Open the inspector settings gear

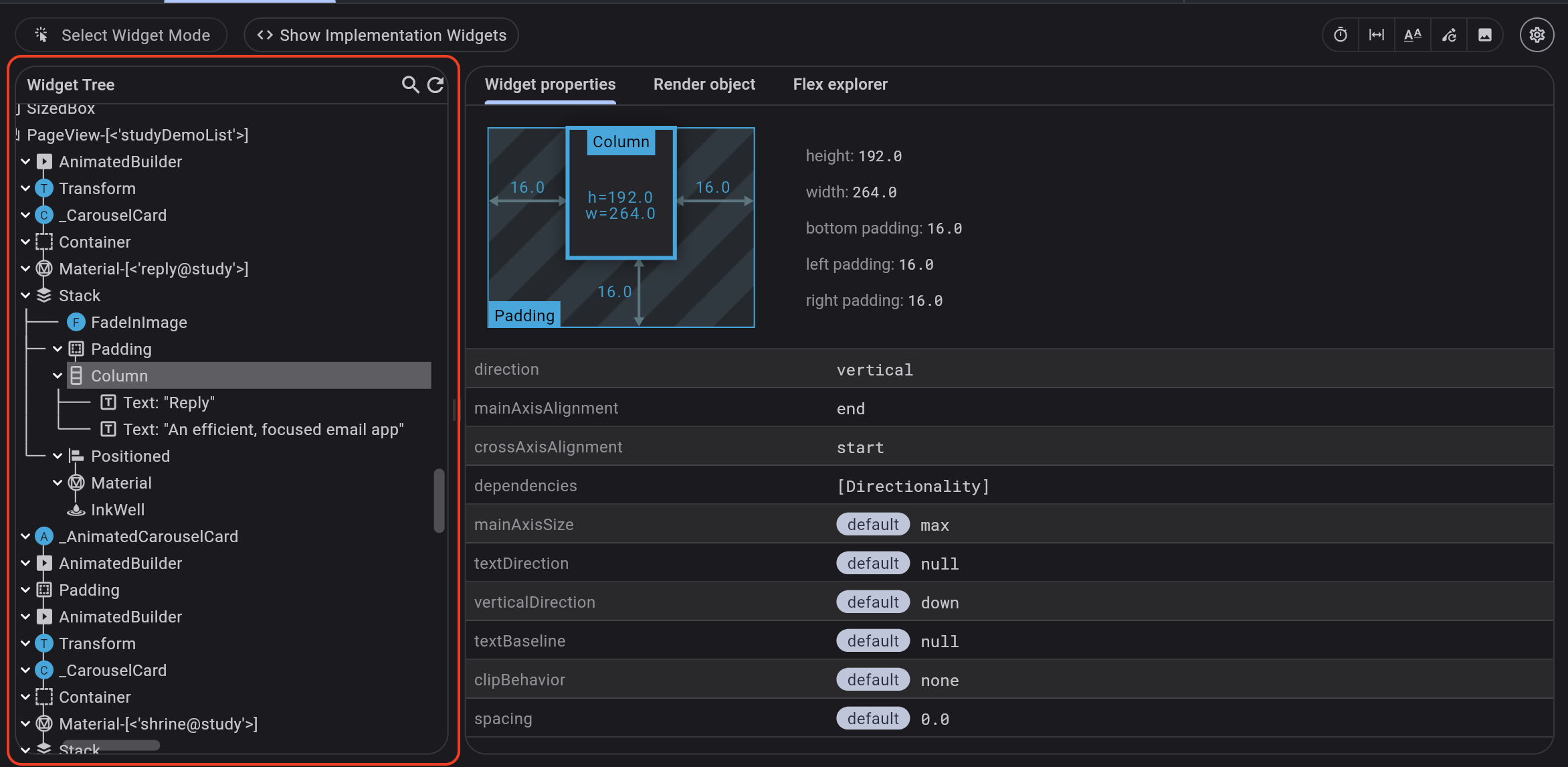click(1537, 34)
